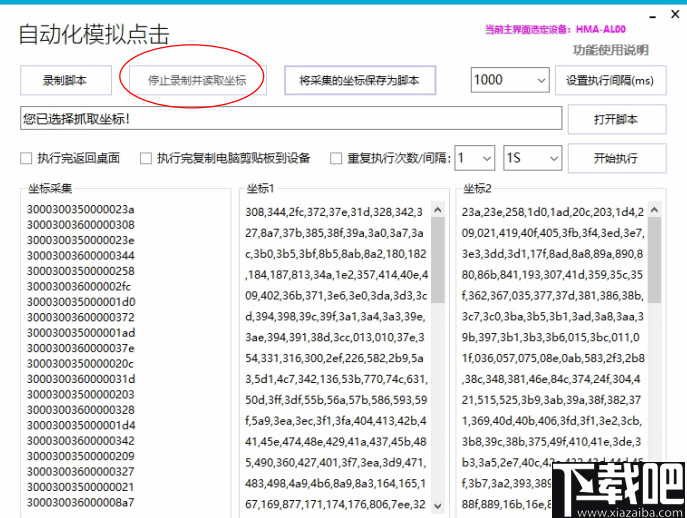Image resolution: width=687 pixels, height=518 pixels.
Task: Select row 300030036000037e
Action: pos(81,348)
